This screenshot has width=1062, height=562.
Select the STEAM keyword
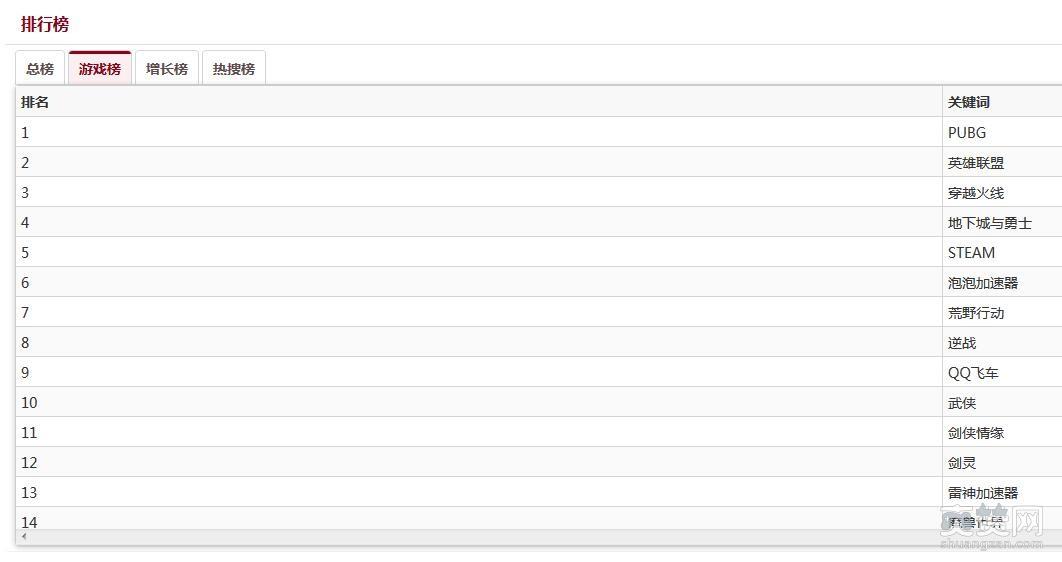coord(972,252)
